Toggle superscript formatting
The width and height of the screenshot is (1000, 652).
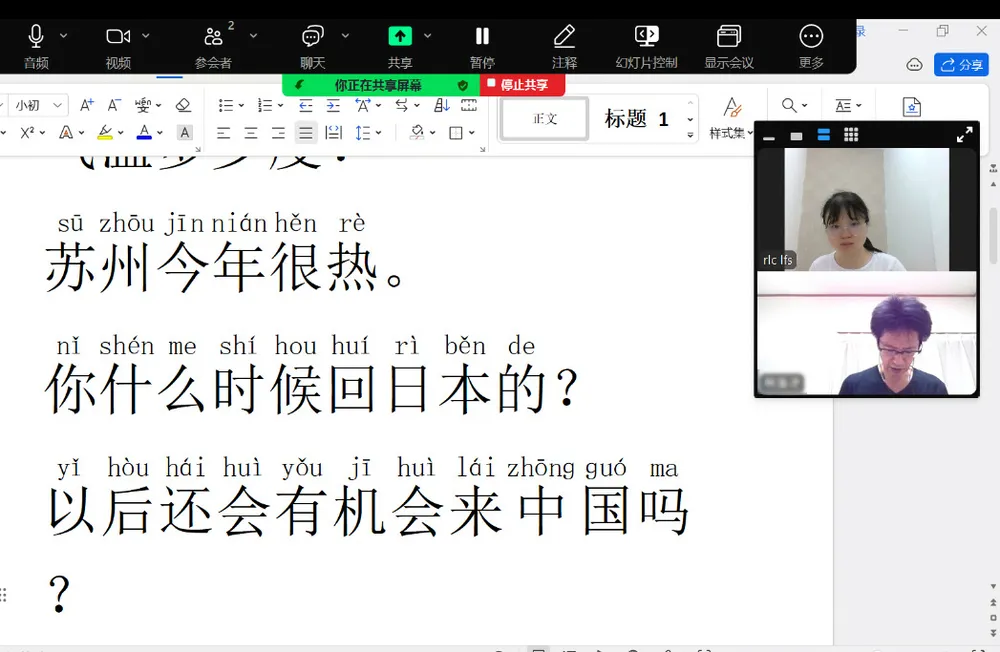coord(27,132)
